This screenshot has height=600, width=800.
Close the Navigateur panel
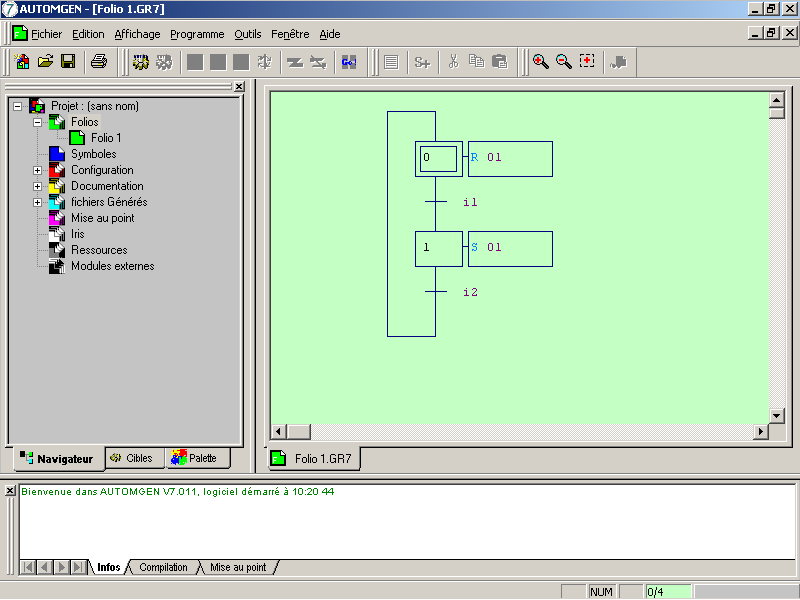239,87
